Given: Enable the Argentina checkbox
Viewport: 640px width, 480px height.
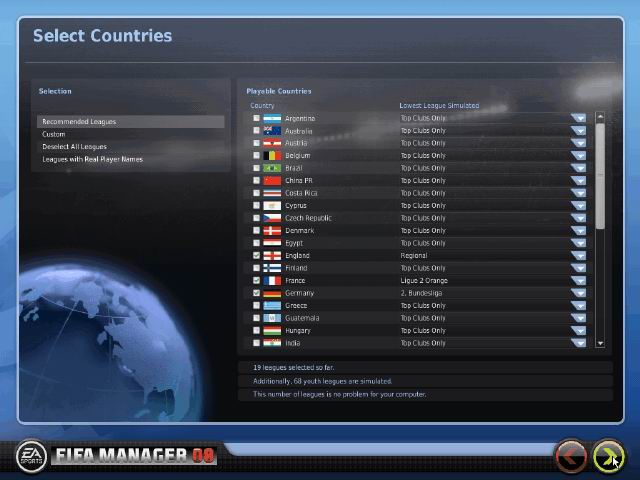Looking at the screenshot, I should pyautogui.click(x=256, y=118).
